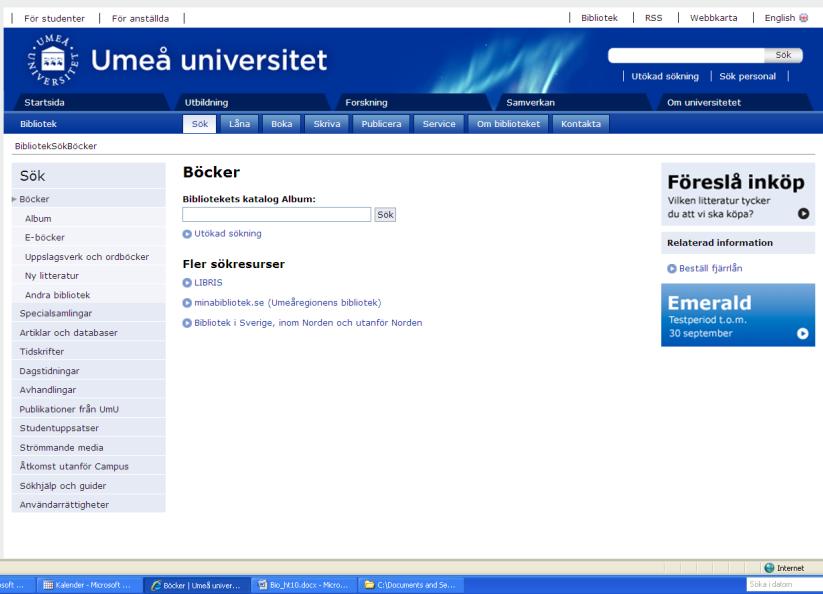The image size is (823, 594).
Task: Open Bibliotek i Sverige, inom Norden link
Action: tap(308, 323)
